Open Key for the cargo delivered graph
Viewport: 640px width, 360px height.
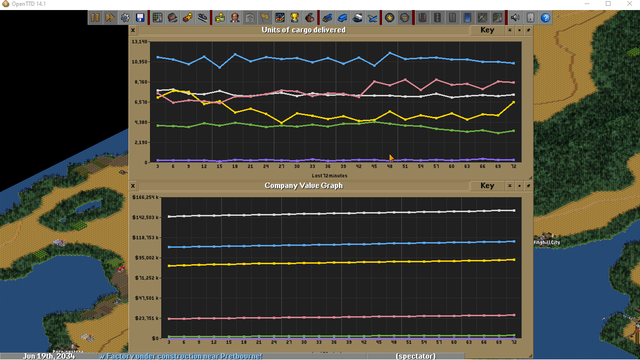pos(487,30)
